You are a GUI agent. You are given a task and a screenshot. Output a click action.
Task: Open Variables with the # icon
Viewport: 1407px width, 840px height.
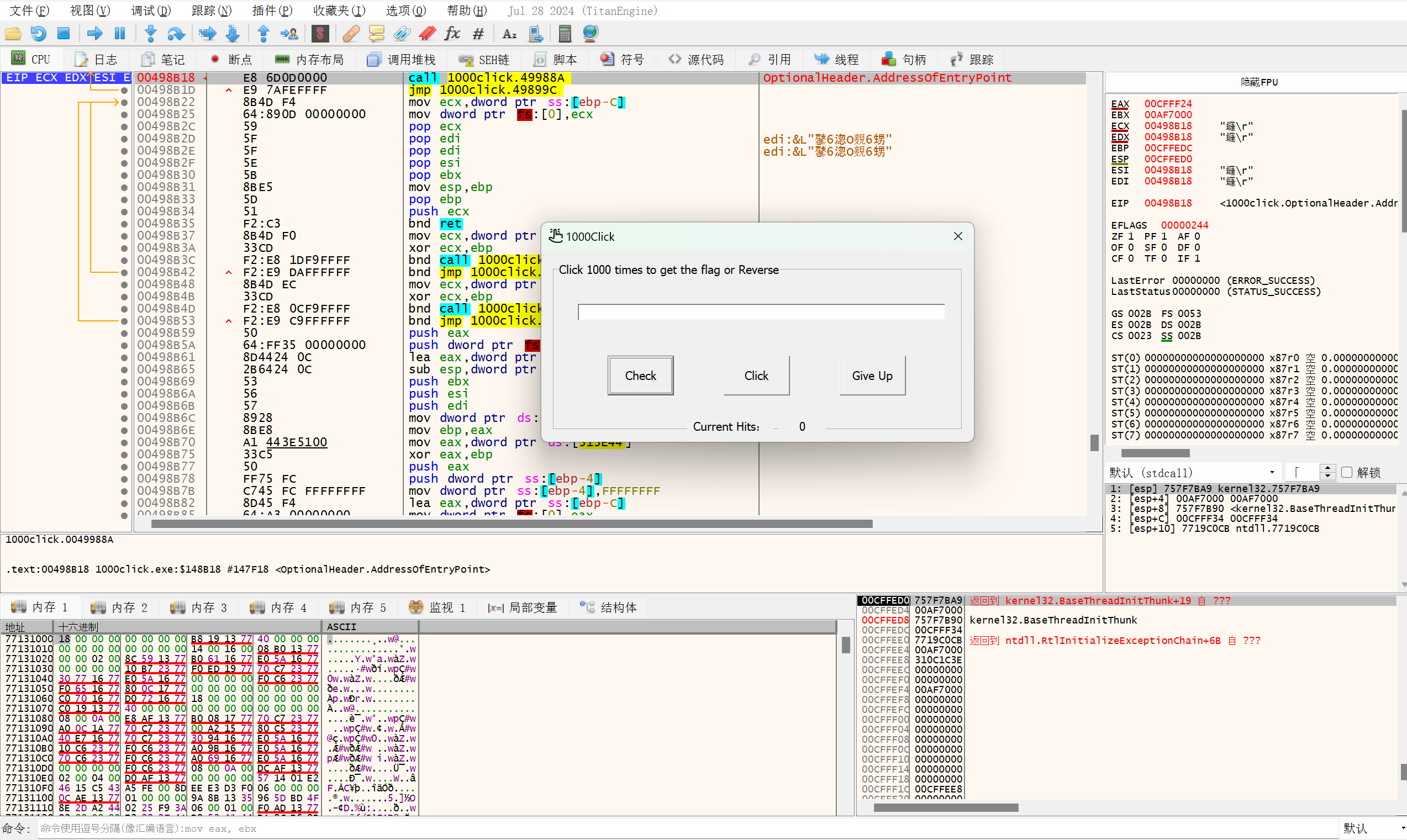(478, 34)
